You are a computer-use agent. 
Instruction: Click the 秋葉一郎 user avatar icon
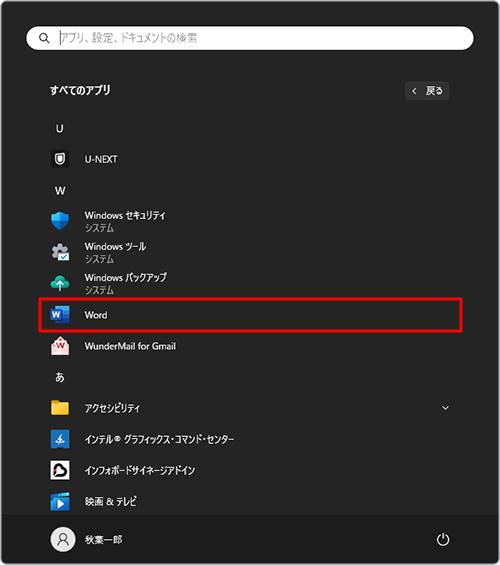[x=63, y=539]
